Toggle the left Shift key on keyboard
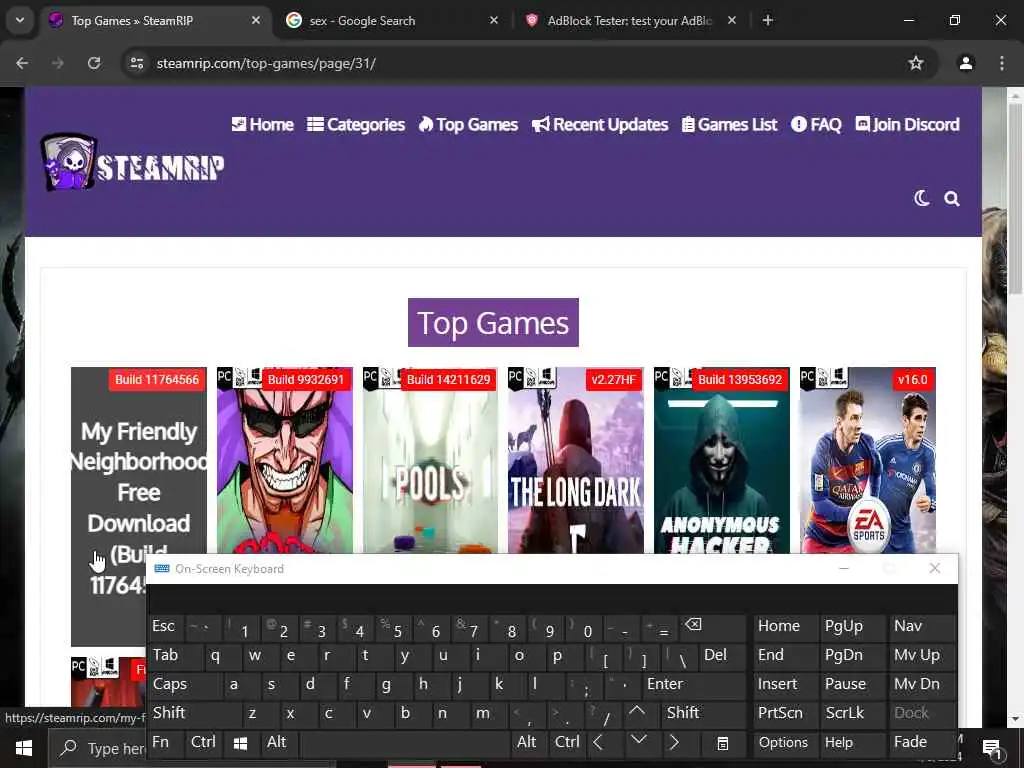Viewport: 1024px width, 768px height. coord(193,712)
